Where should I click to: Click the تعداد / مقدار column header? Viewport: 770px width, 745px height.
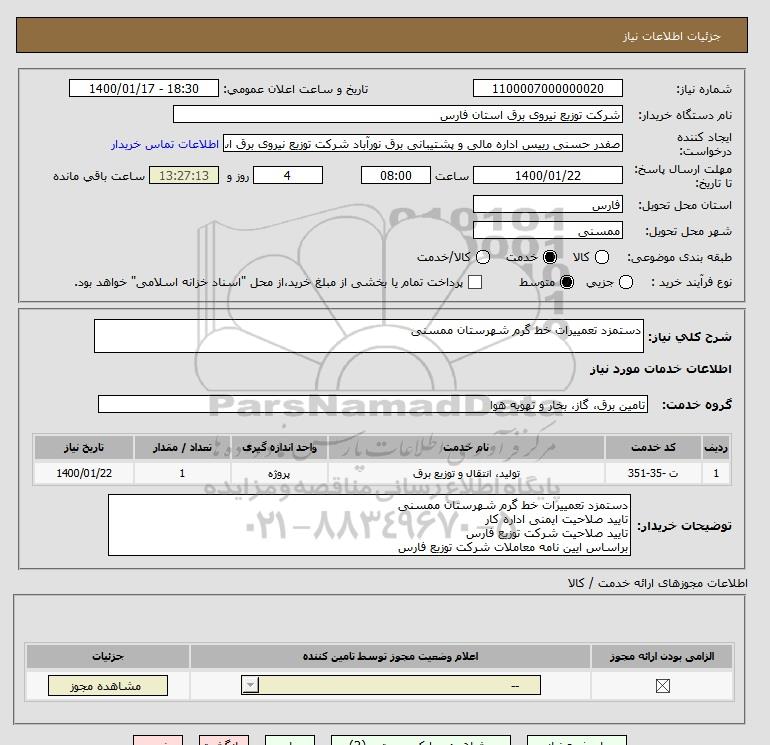coord(182,447)
